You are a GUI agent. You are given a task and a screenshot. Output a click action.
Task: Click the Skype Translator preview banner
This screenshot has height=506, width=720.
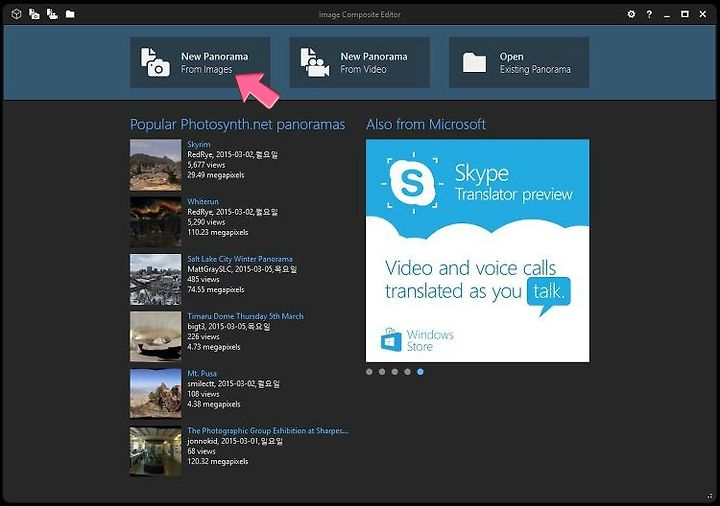point(478,251)
